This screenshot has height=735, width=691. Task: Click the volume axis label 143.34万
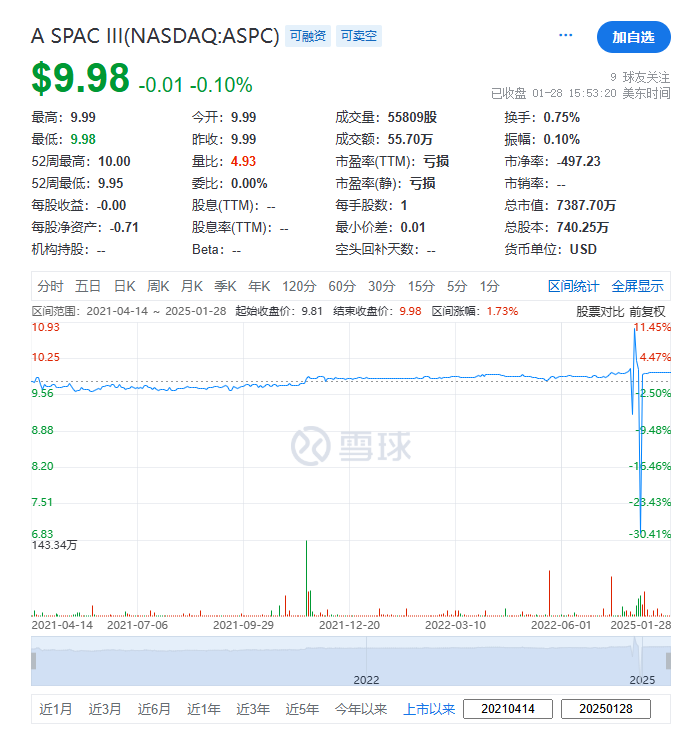point(54,545)
